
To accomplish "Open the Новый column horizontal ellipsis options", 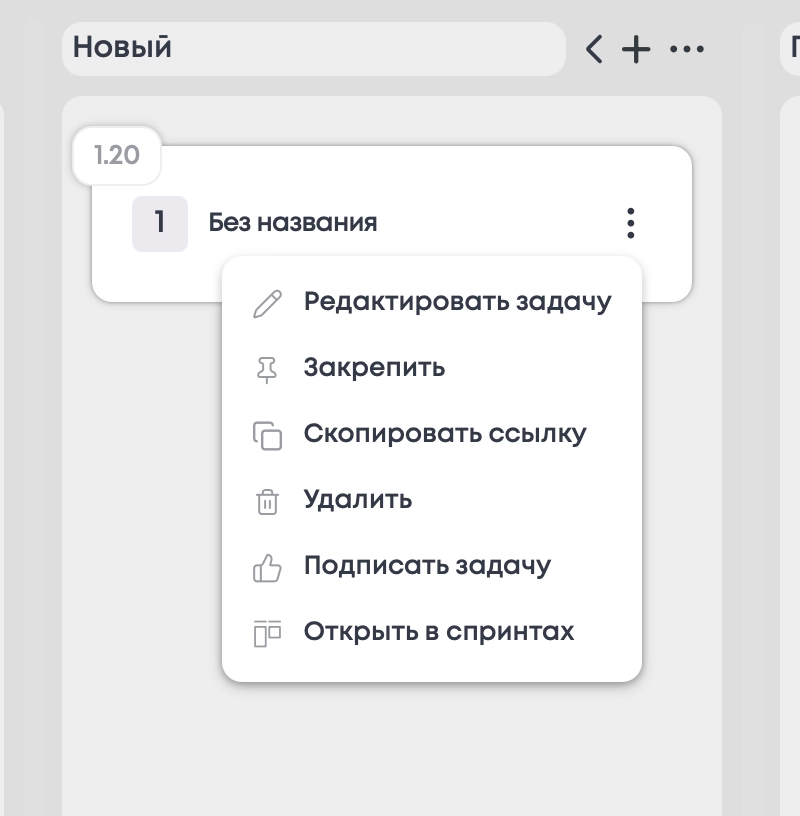I will pyautogui.click(x=686, y=49).
